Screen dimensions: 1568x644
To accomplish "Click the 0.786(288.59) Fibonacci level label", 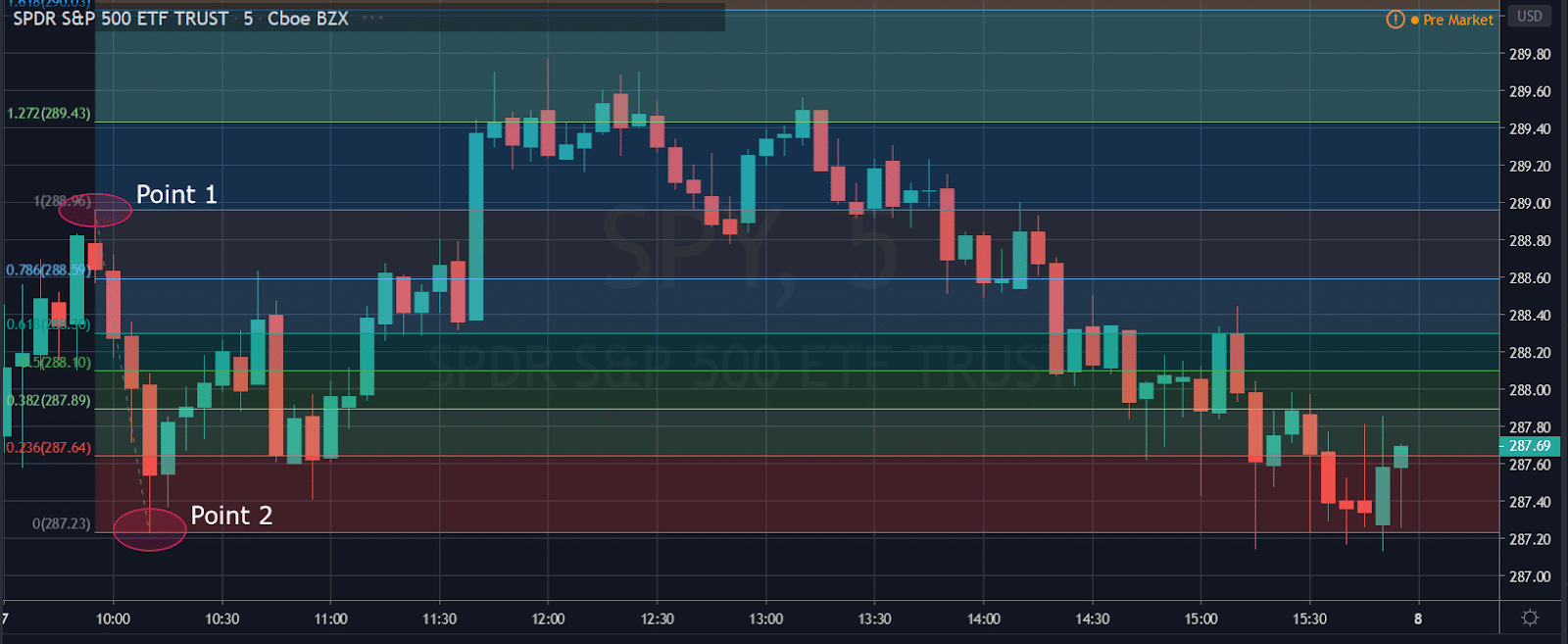I will pyautogui.click(x=49, y=270).
